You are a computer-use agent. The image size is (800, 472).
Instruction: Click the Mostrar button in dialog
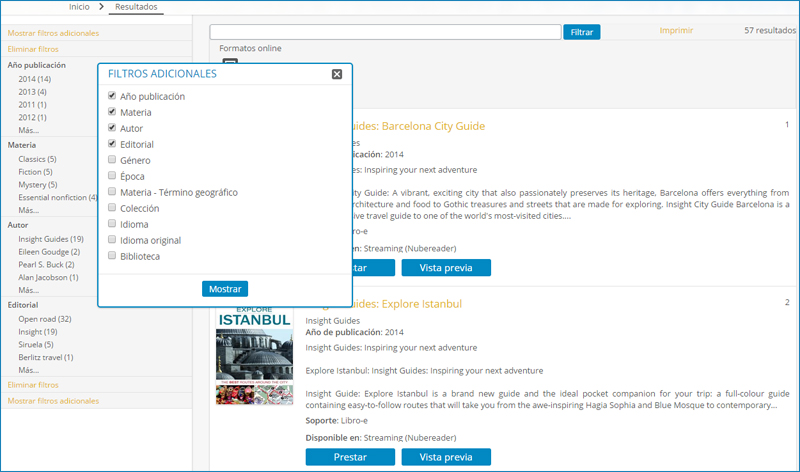[x=225, y=289]
